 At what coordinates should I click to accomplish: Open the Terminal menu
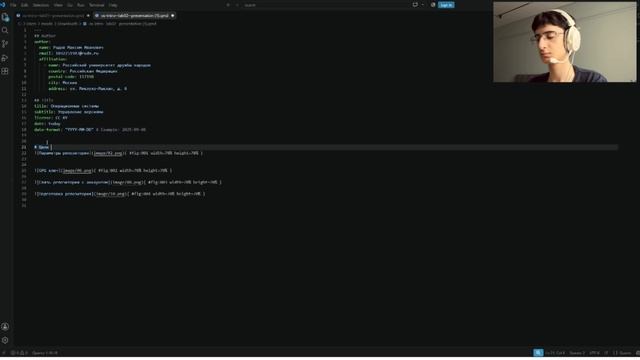97,5
